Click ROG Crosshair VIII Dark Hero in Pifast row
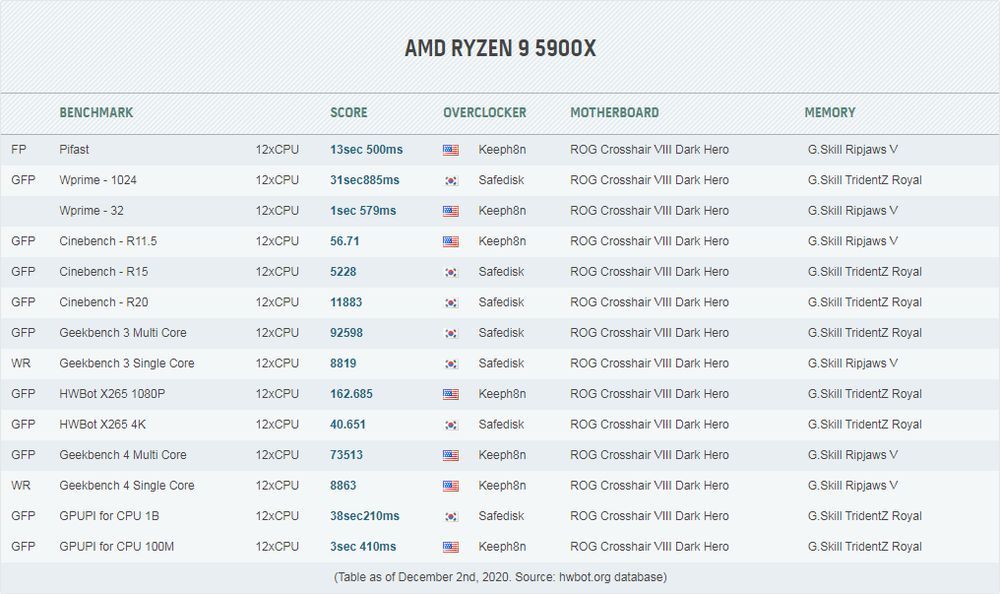 point(649,150)
